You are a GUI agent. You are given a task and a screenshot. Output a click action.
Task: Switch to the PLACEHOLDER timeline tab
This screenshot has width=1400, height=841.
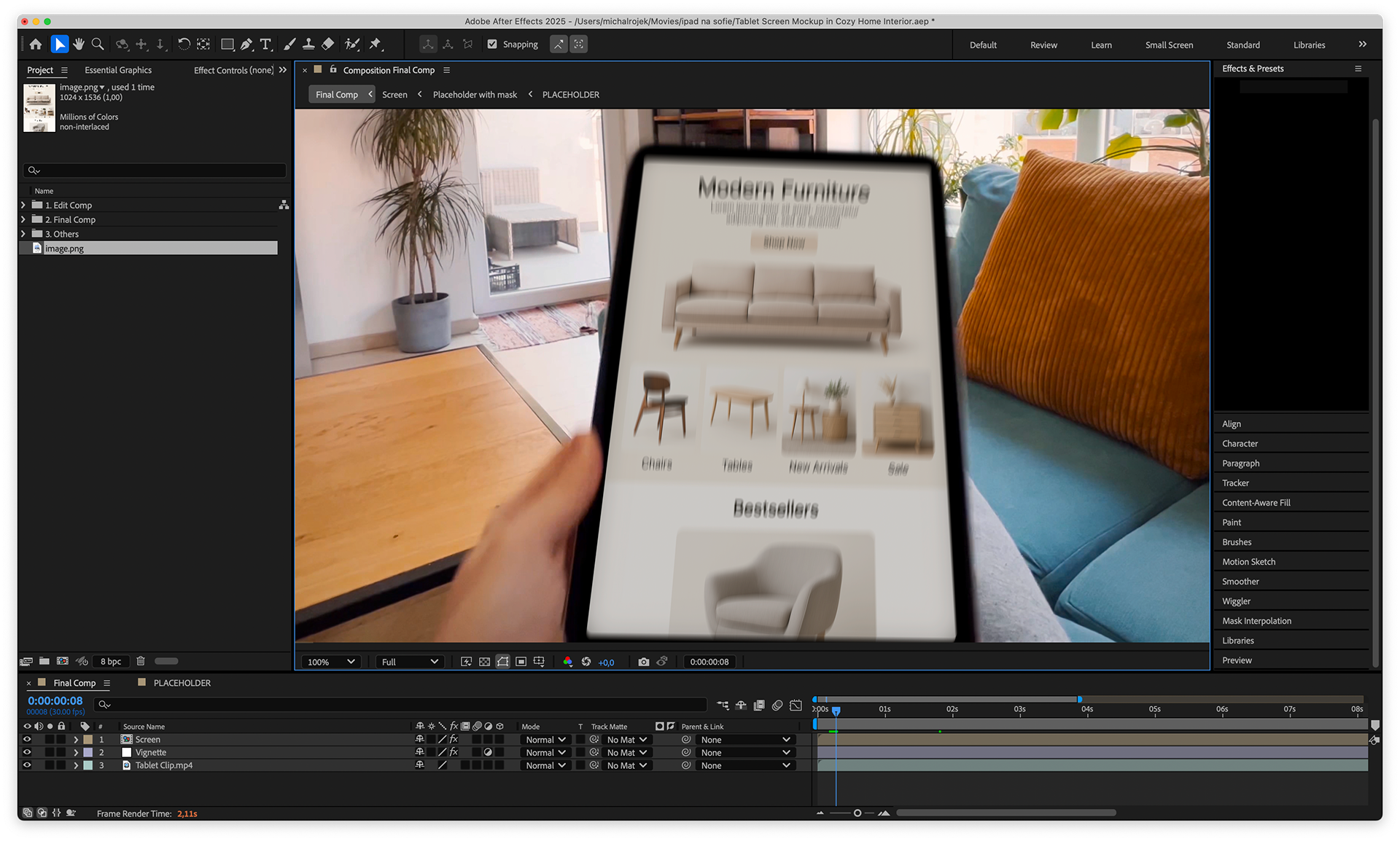pos(182,683)
